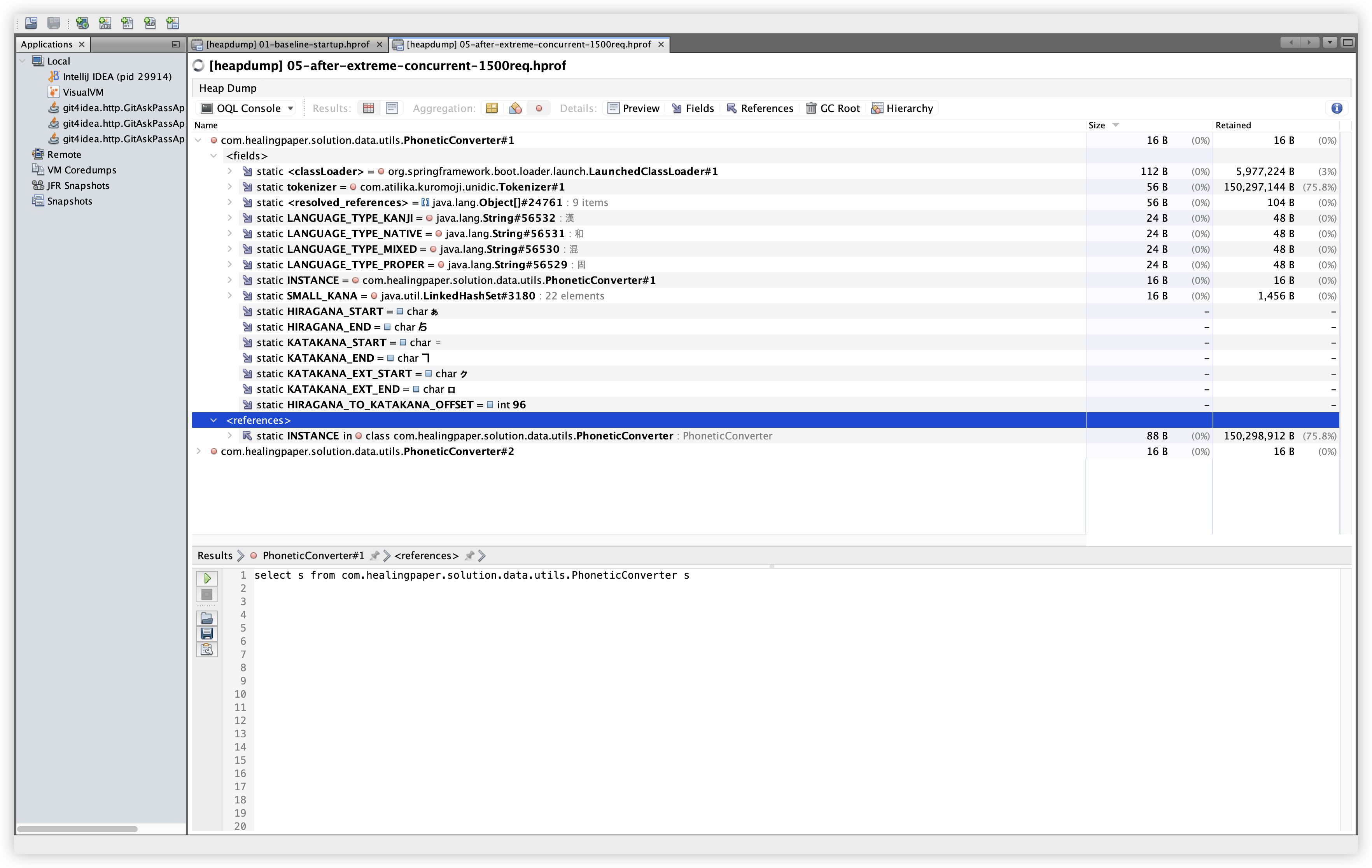The height and width of the screenshot is (868, 1372).
Task: Click the Add JMX Connection toolbar icon
Action: pos(105,23)
